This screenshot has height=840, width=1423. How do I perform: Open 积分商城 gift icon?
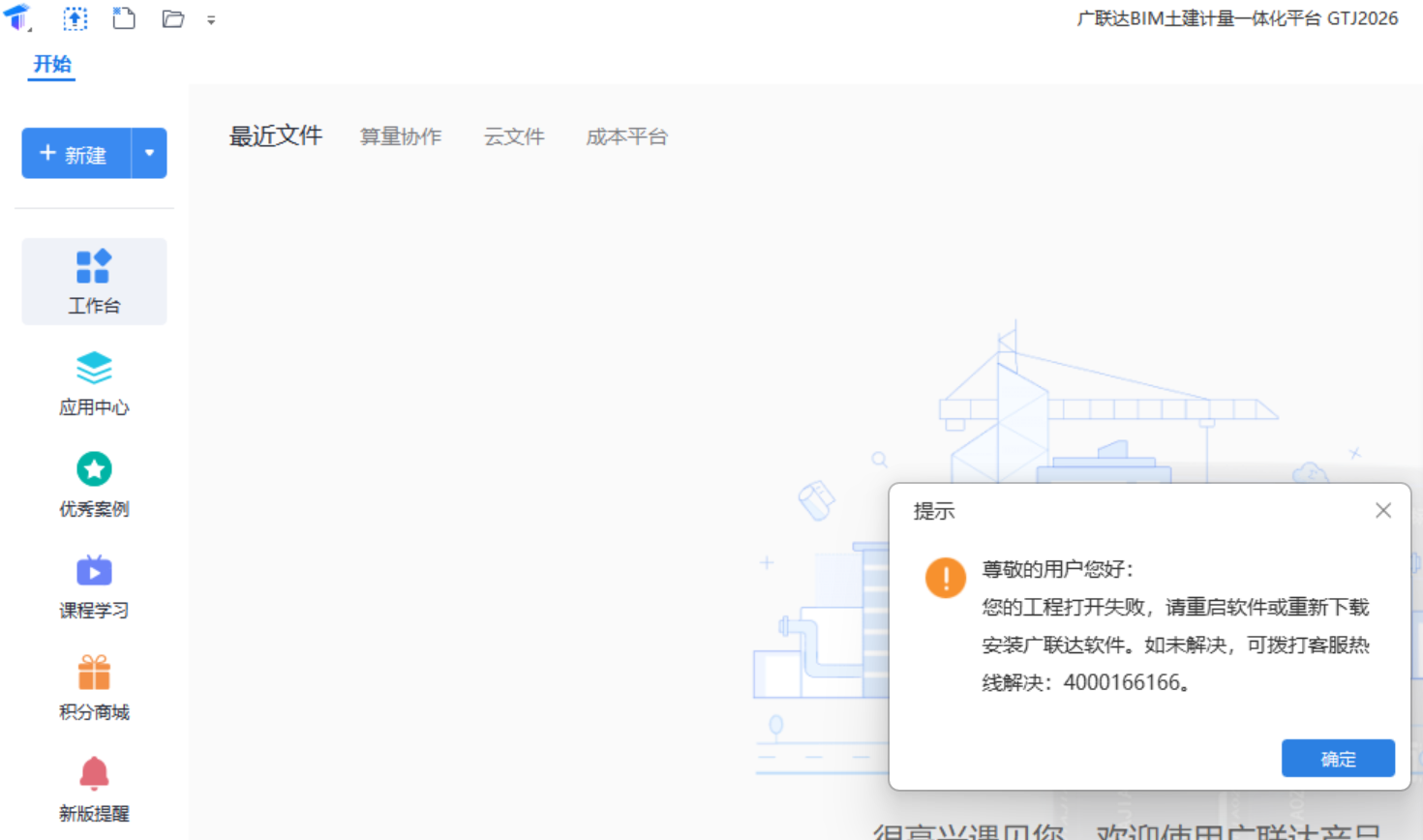click(x=94, y=673)
